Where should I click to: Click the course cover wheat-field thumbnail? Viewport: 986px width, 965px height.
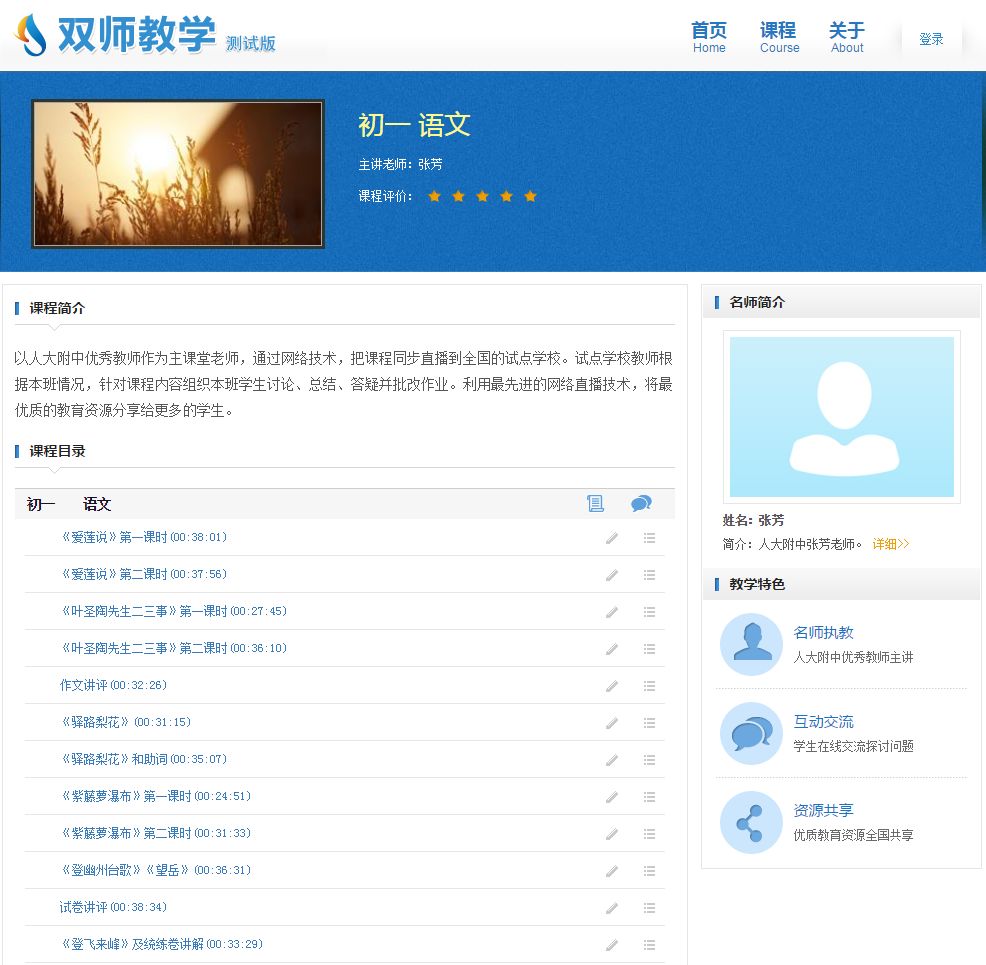click(x=178, y=174)
